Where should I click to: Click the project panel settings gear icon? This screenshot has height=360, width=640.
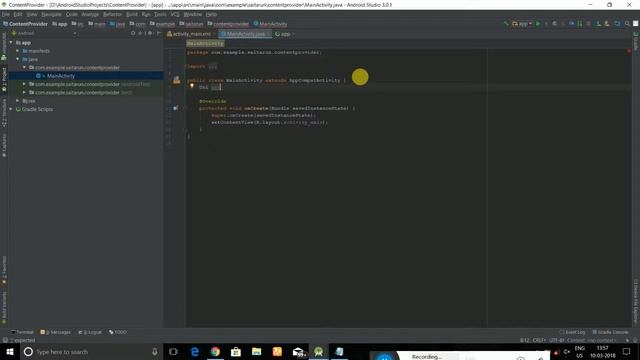[x=150, y=33]
